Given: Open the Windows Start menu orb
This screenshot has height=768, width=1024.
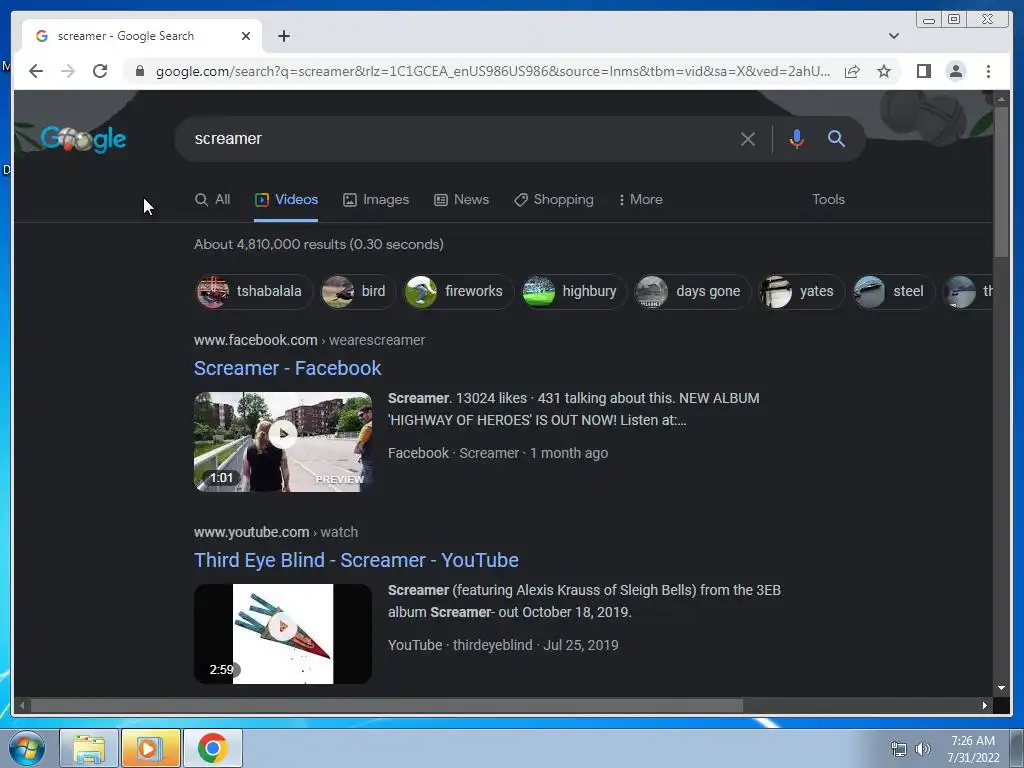Looking at the screenshot, I should pyautogui.click(x=27, y=748).
